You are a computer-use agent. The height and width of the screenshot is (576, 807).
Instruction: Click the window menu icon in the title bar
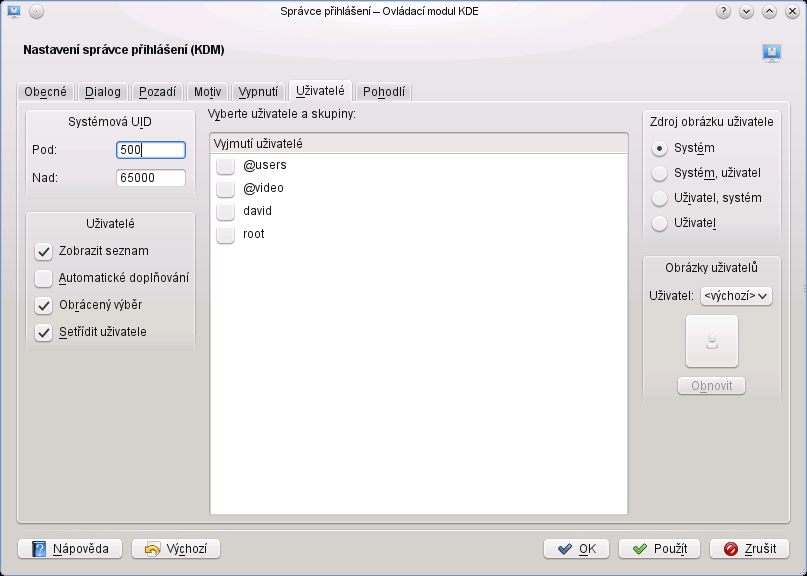(x=14, y=11)
